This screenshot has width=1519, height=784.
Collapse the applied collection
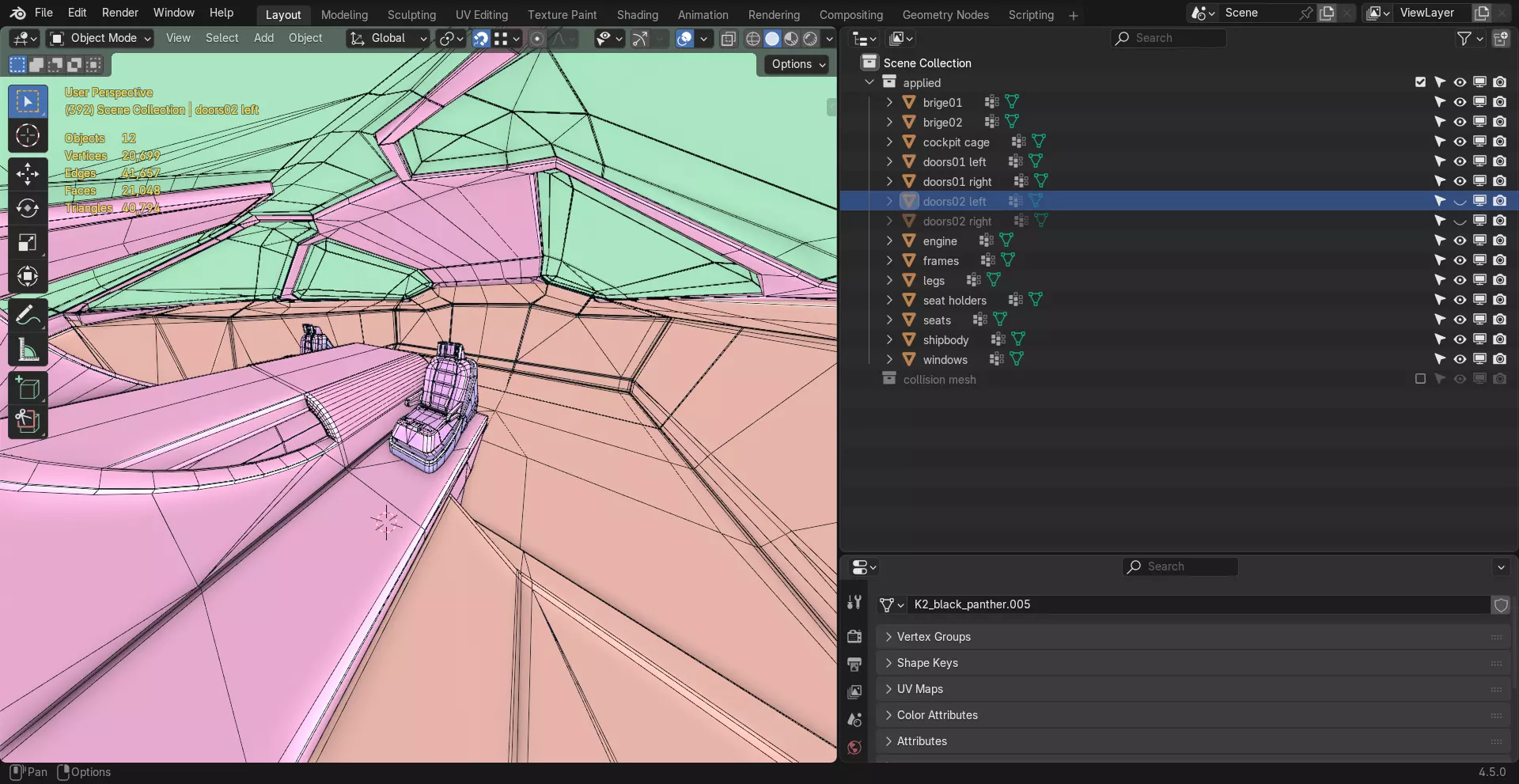869,82
